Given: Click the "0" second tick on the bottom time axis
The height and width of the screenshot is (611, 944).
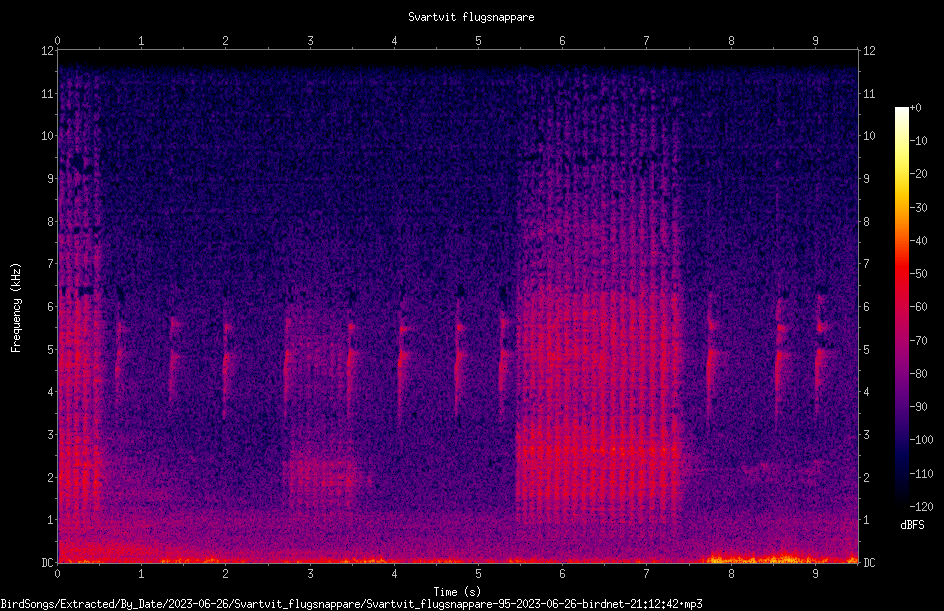Looking at the screenshot, I should point(57,574).
